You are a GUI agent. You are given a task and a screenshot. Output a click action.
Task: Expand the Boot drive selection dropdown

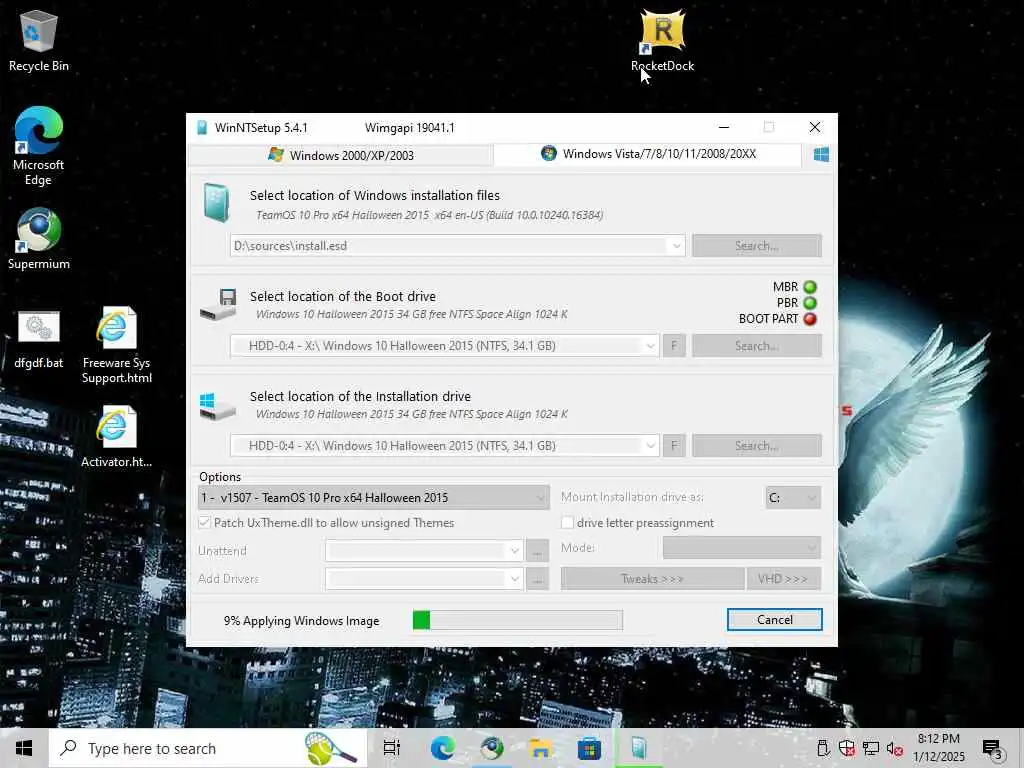tap(650, 346)
